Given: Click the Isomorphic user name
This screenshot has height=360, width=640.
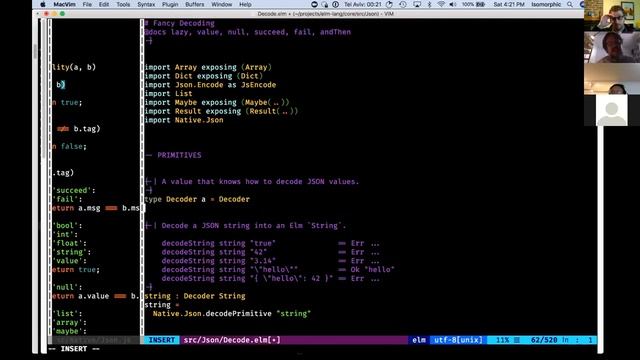Looking at the screenshot, I should coord(546,4).
